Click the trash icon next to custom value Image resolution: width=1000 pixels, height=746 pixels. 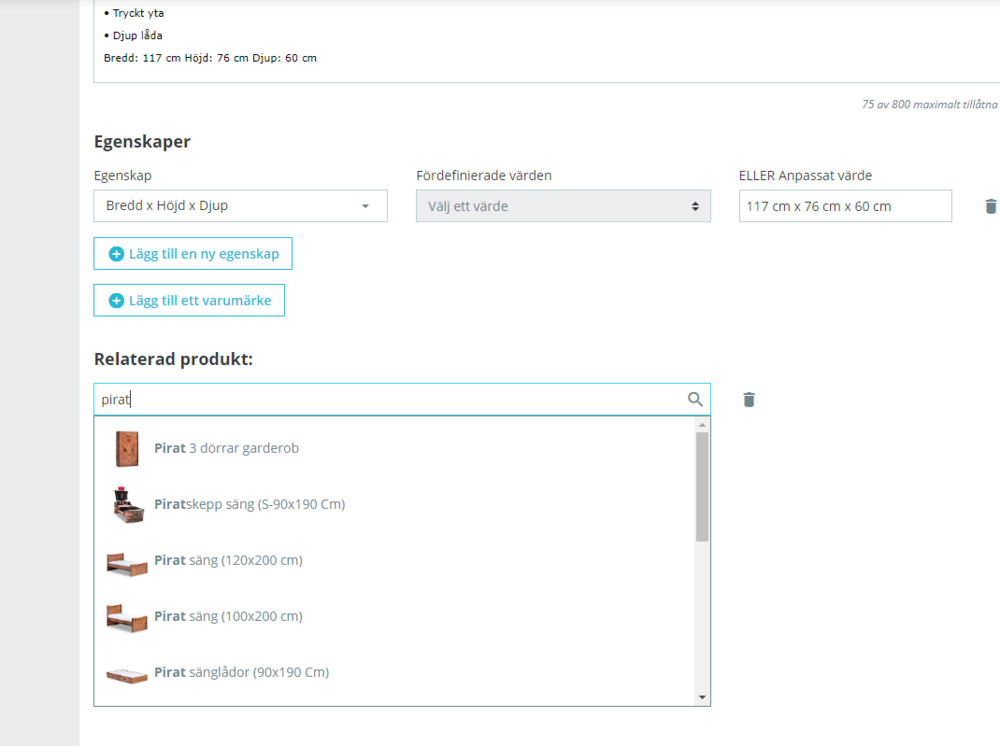tap(990, 206)
